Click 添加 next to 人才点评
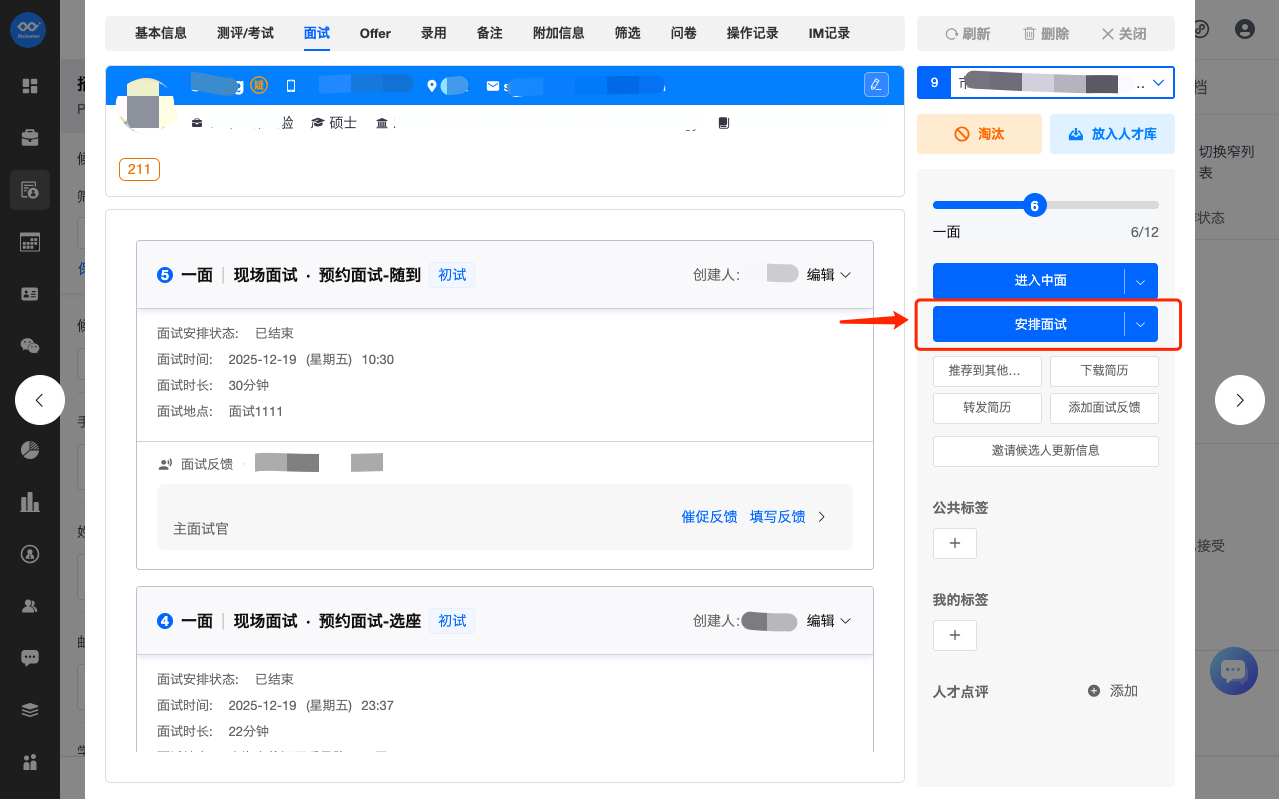1279x799 pixels. tap(1113, 691)
